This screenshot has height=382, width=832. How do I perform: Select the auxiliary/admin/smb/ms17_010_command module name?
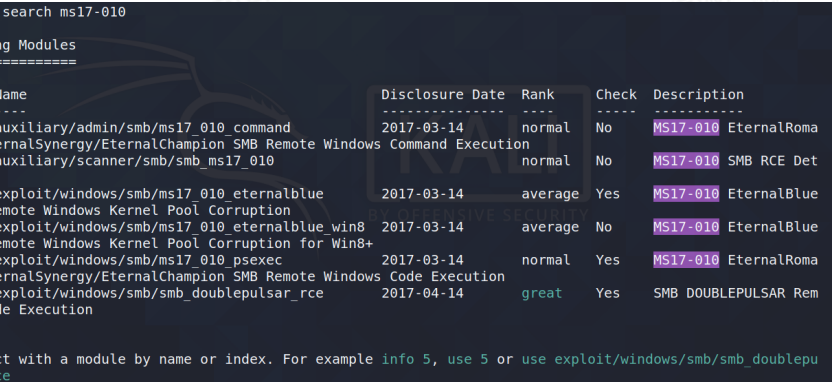click(x=144, y=128)
